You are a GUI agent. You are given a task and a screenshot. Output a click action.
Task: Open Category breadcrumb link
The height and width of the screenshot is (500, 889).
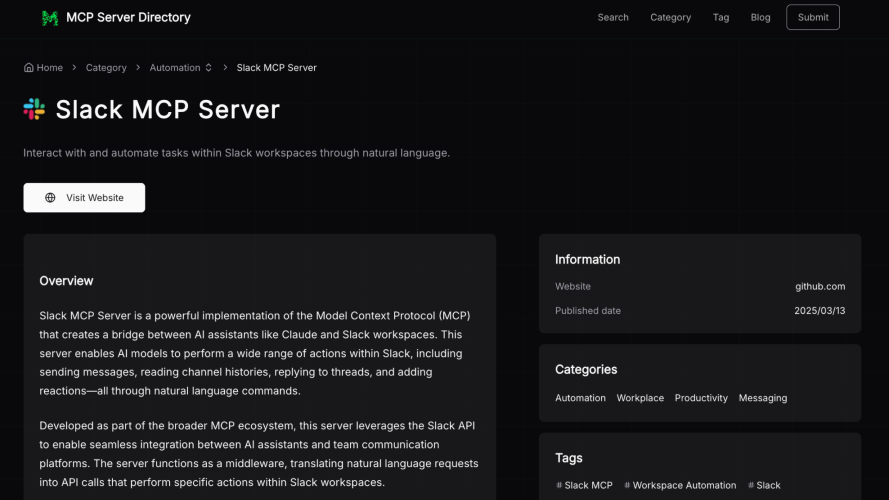[106, 67]
